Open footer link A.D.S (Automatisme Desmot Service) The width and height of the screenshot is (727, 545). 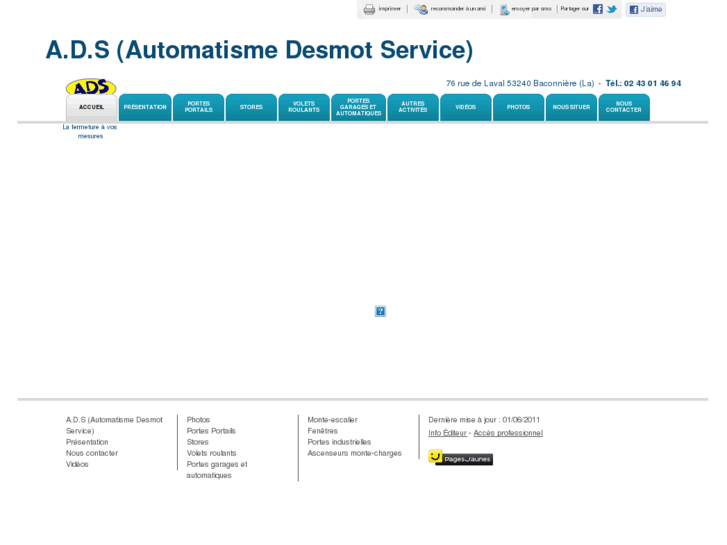point(114,425)
